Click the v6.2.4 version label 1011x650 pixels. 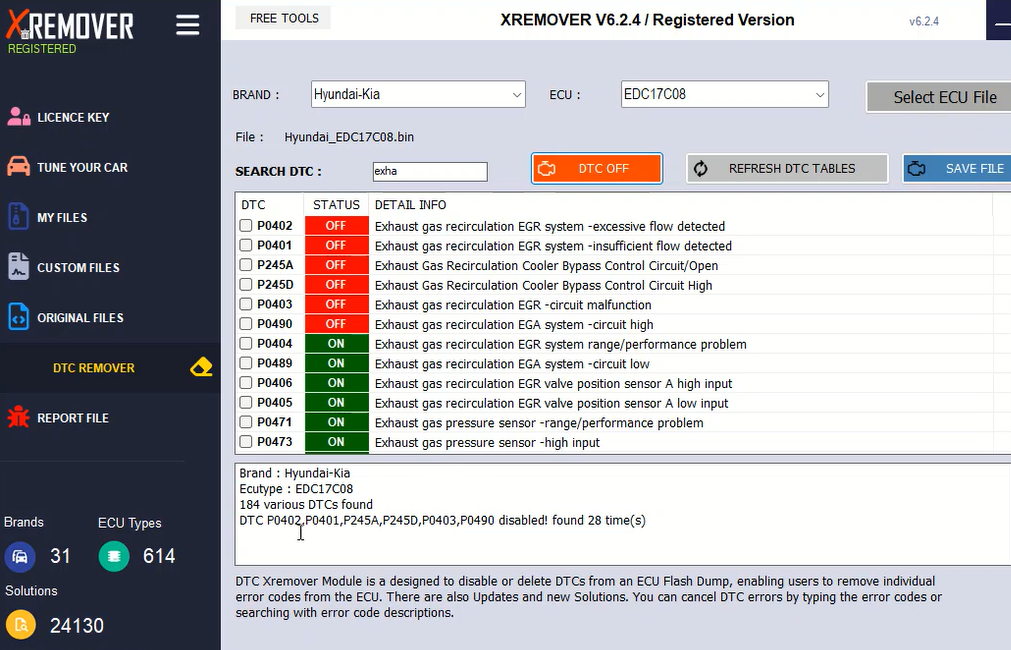coord(923,21)
